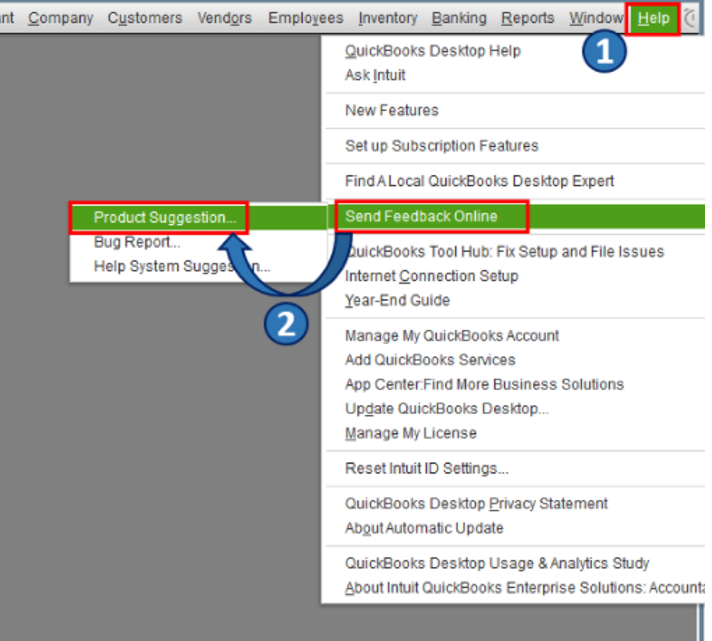Select Product Suggestion from submenu
712x641 pixels.
(x=198, y=217)
